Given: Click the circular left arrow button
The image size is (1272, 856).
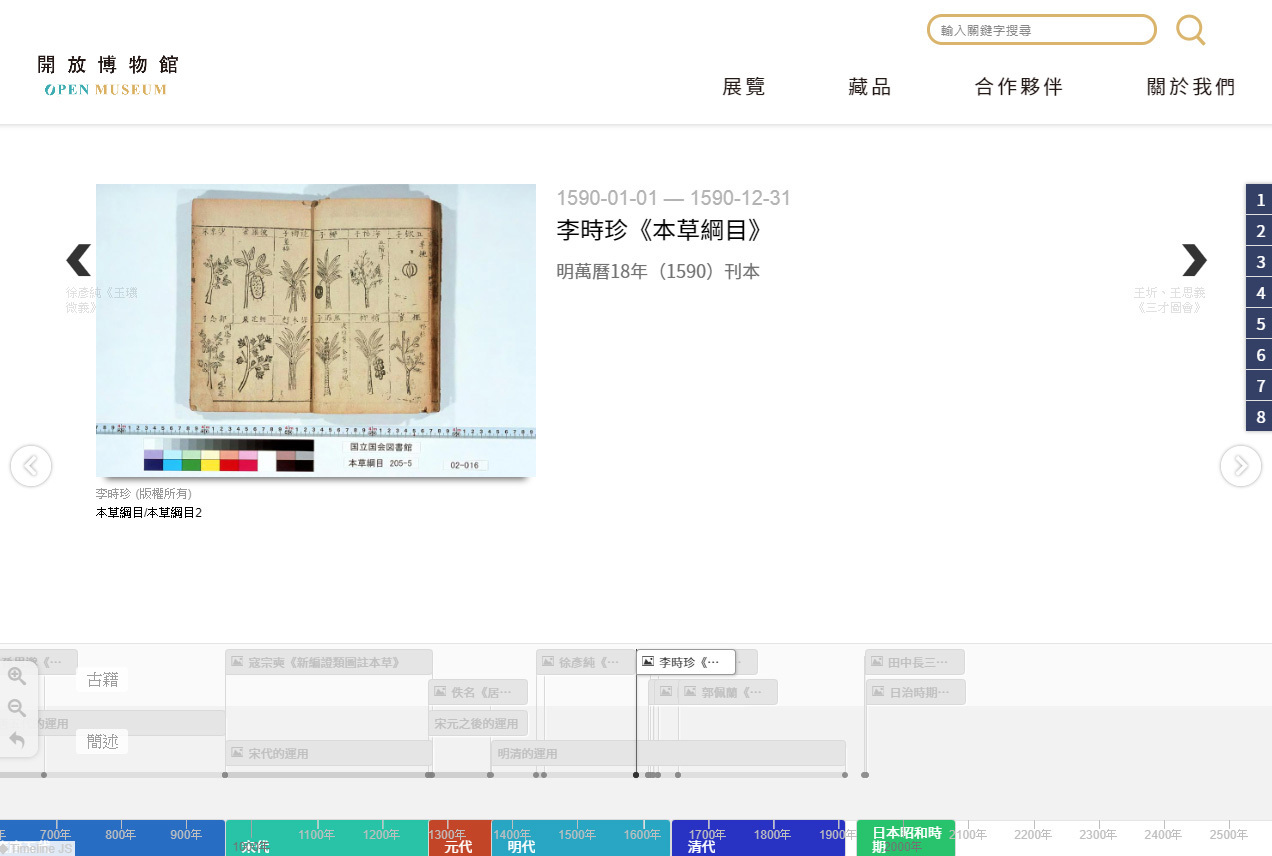Looking at the screenshot, I should pyautogui.click(x=31, y=466).
